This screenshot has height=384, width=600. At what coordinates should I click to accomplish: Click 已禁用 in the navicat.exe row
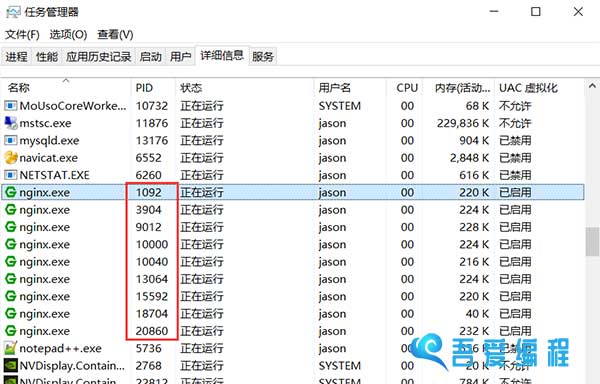click(515, 158)
